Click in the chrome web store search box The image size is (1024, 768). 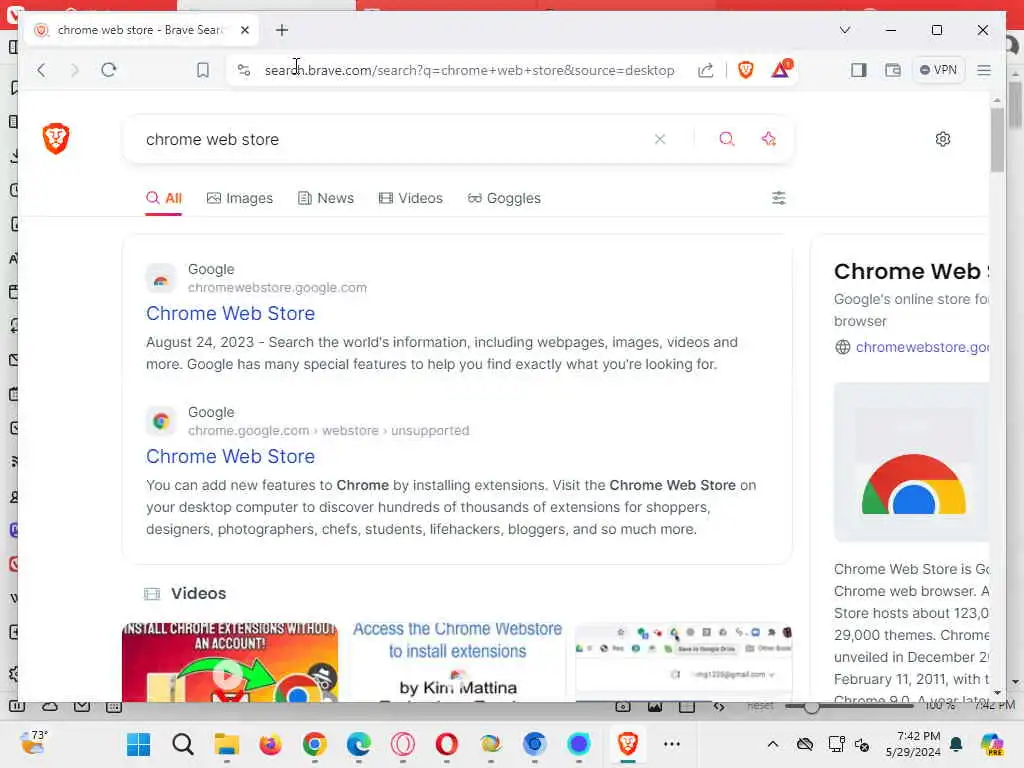click(392, 139)
